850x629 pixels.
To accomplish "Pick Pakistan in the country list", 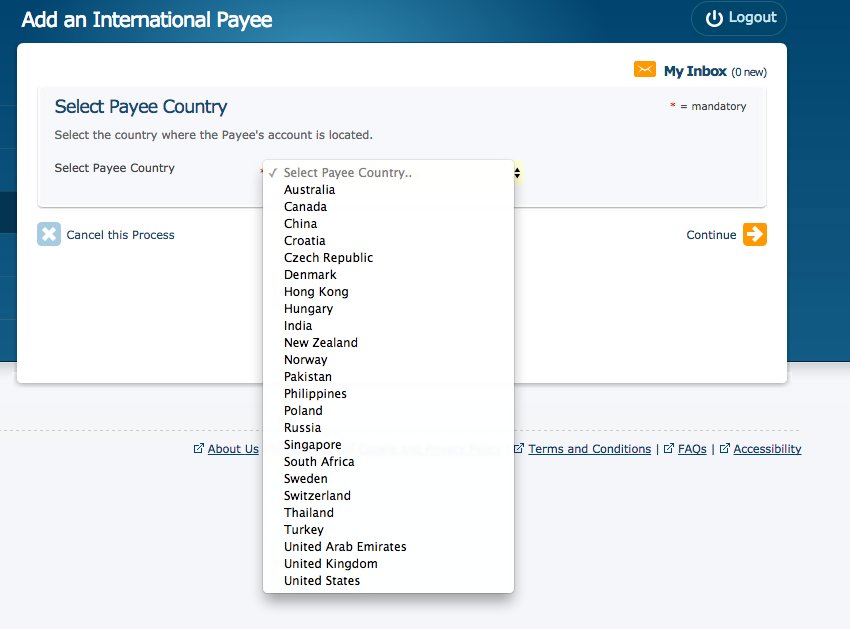I will [x=388, y=376].
